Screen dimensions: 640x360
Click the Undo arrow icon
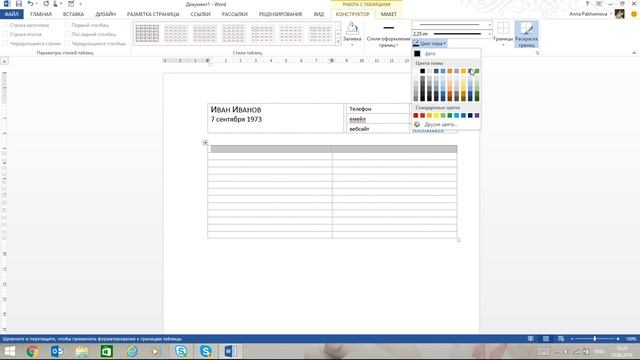(x=30, y=4)
